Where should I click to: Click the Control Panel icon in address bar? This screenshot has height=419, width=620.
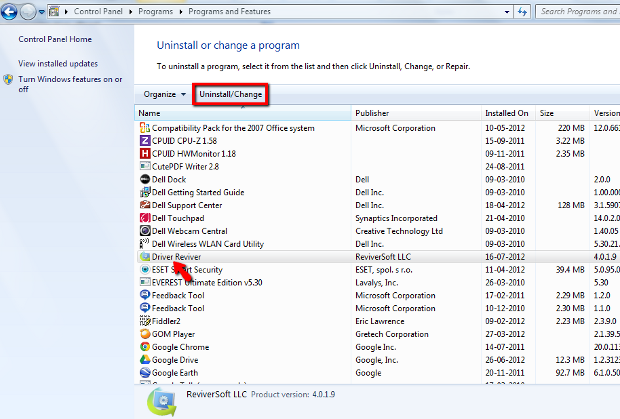(54, 11)
